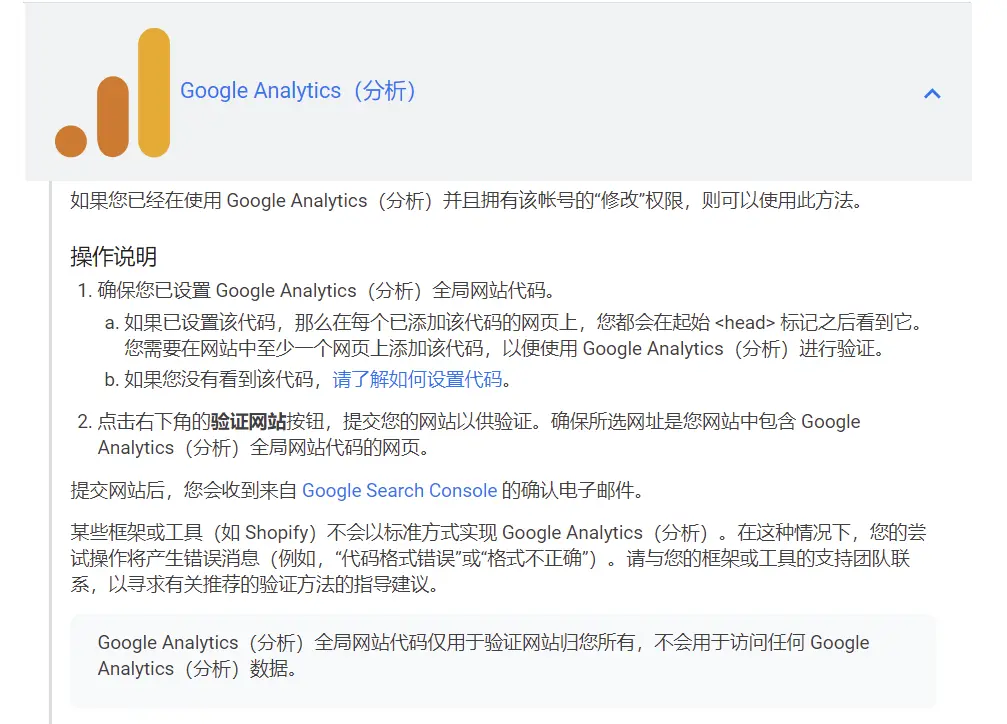Click the word Shopify in the paragraph
Screen dimensions: 1007x724
[x=280, y=532]
